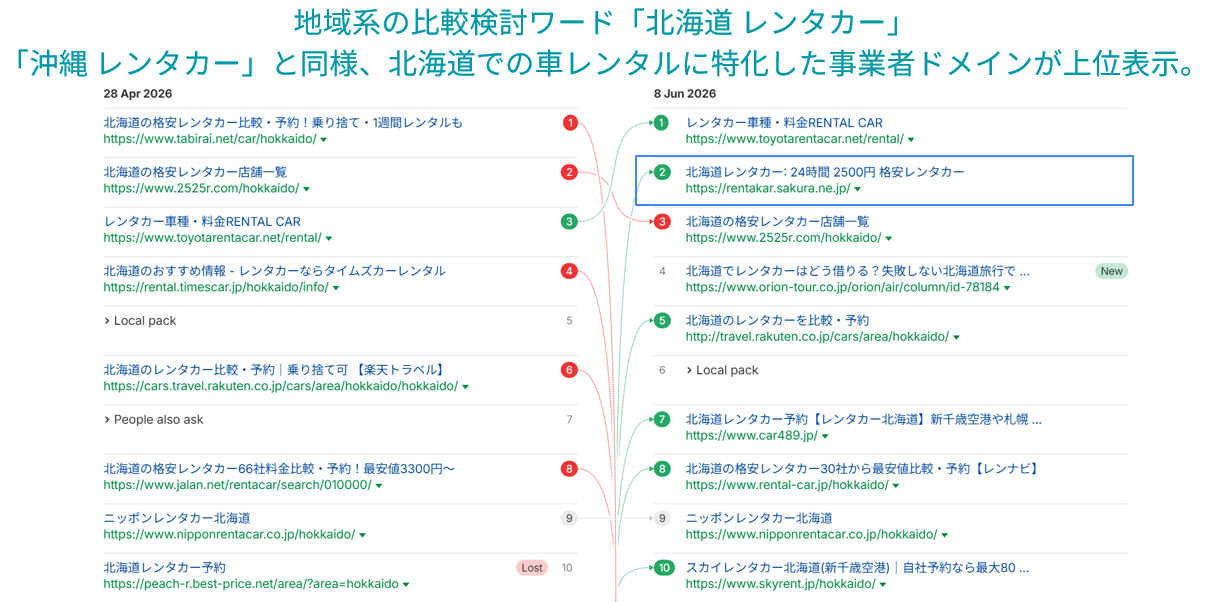Open left column レンタカー車種・料金RENTAL CAR title

click(x=202, y=222)
